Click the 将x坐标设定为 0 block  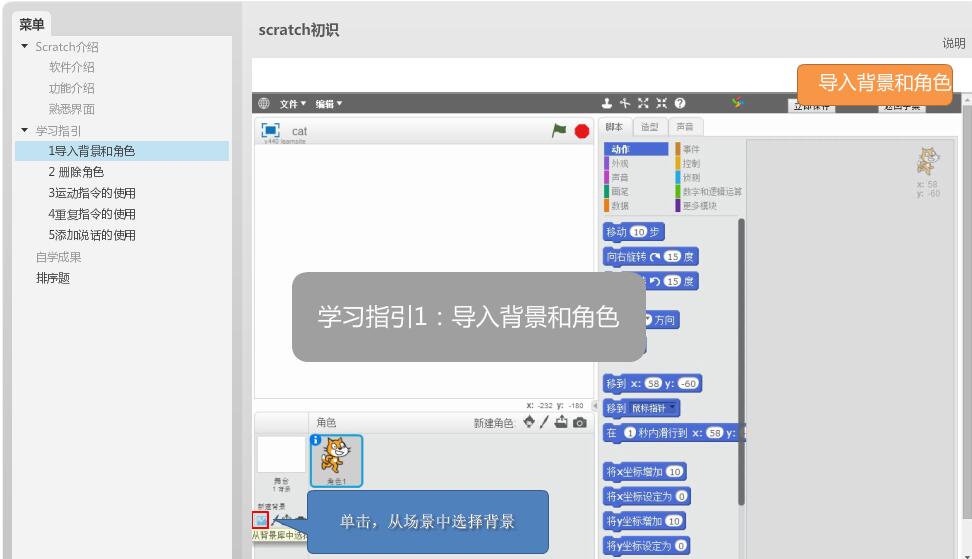click(647, 496)
